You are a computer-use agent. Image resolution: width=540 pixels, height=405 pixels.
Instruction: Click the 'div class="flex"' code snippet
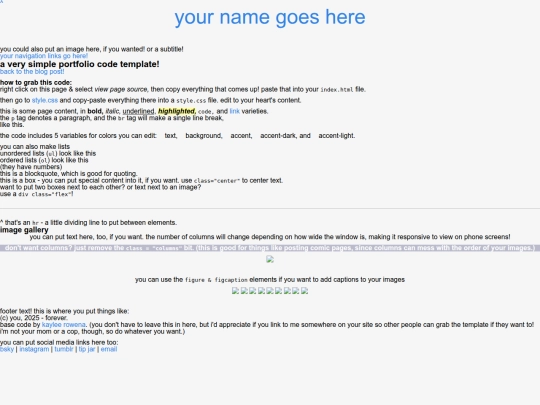45,194
